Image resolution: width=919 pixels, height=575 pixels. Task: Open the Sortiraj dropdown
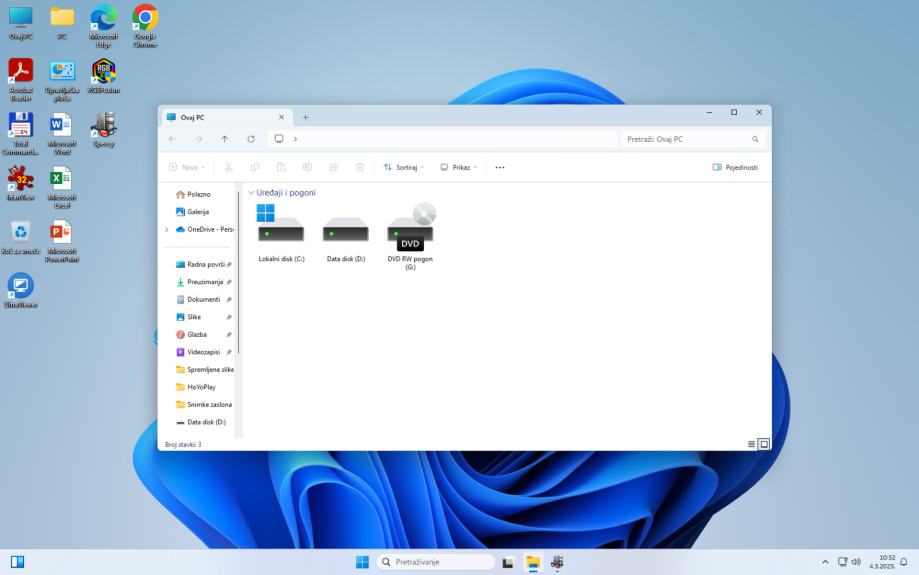point(404,167)
